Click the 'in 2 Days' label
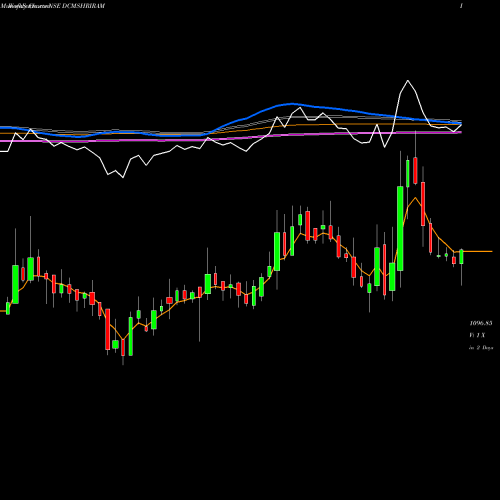 481,348
